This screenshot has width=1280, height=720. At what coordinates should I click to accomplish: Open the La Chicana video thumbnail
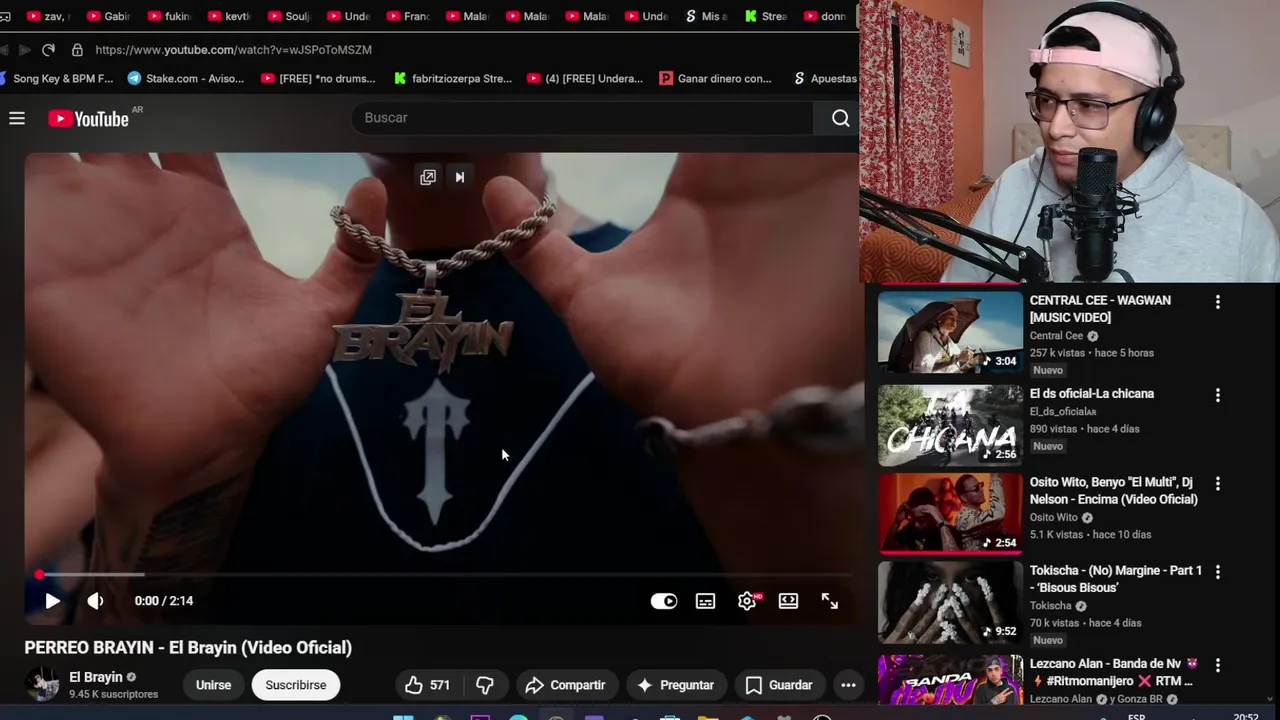[950, 425]
